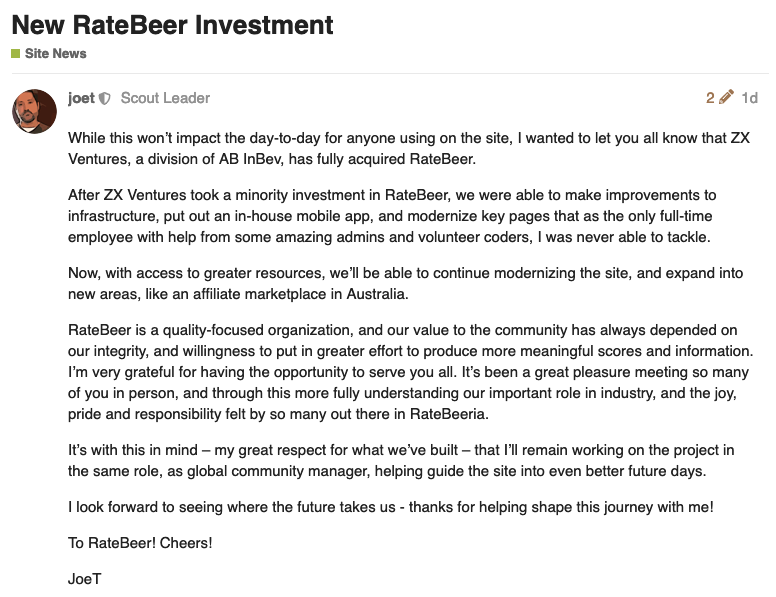Click the New RateBeer Investment topic title

(x=172, y=25)
